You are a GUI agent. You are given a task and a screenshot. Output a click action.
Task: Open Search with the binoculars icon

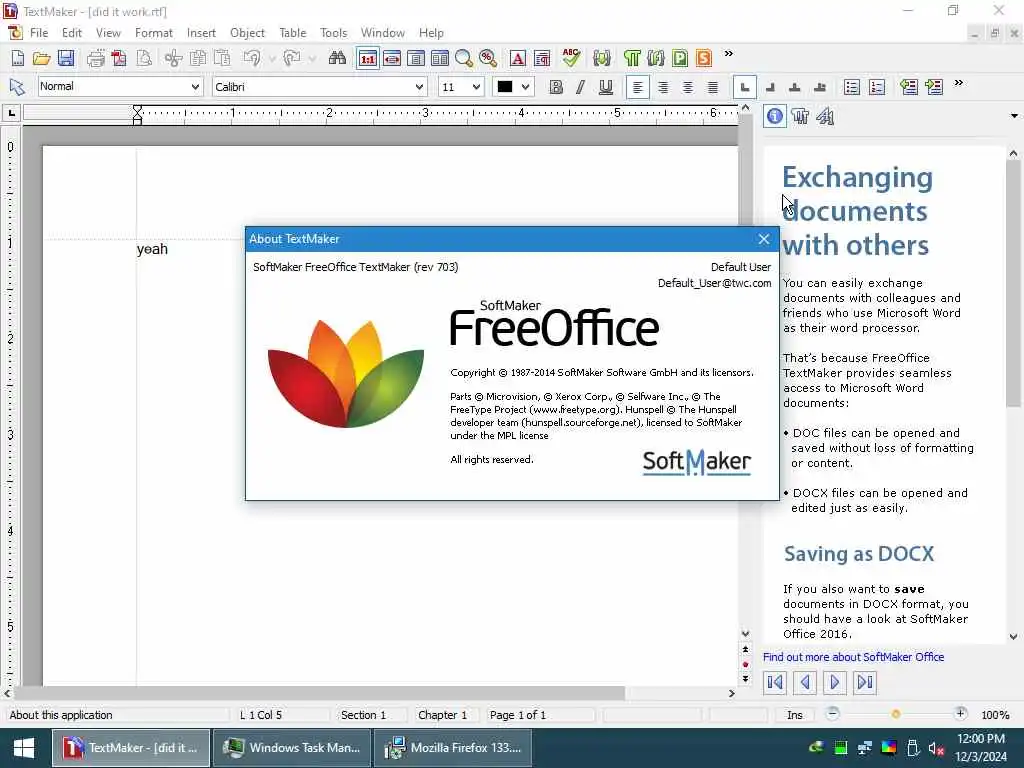337,58
